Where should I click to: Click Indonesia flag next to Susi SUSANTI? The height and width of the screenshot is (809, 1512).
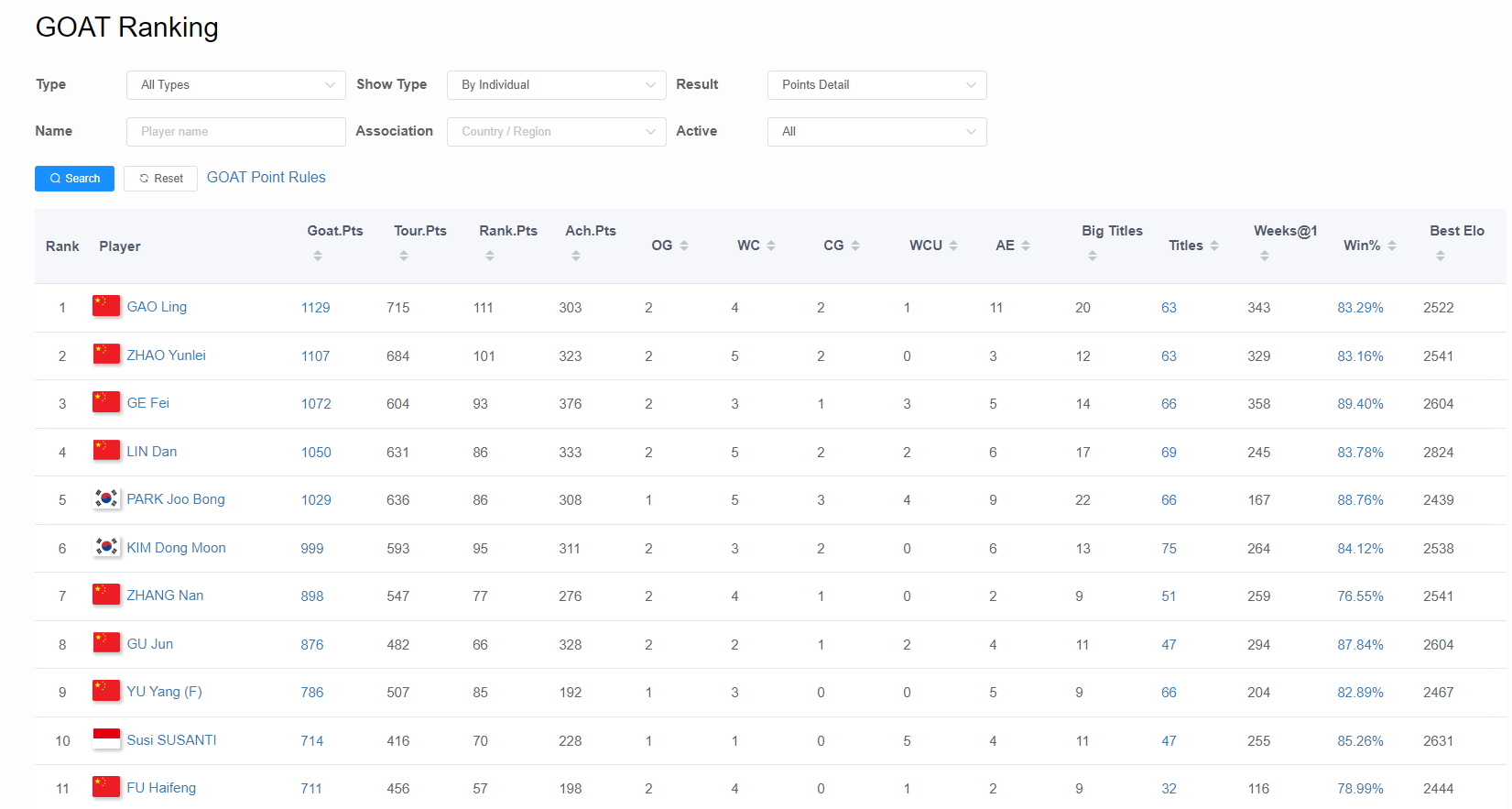pyautogui.click(x=106, y=739)
